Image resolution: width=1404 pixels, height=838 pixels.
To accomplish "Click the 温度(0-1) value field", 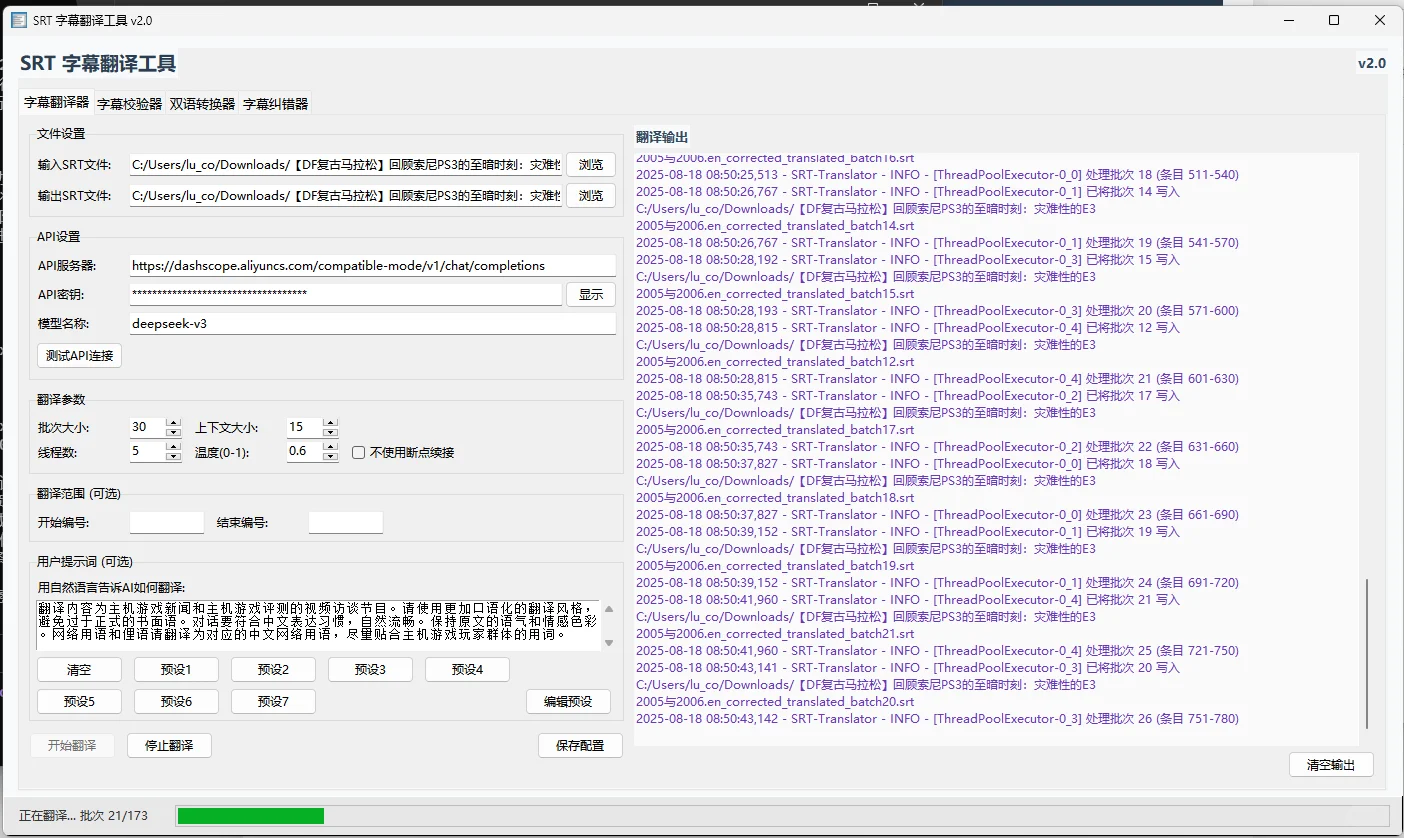I will 304,452.
